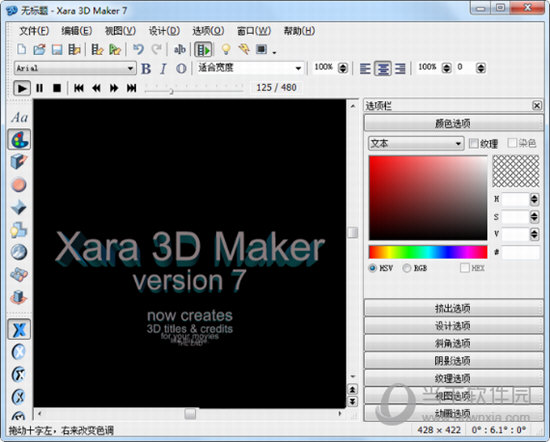550x442 pixels.
Task: Expand the 颜色选项 color options section
Action: [x=453, y=123]
